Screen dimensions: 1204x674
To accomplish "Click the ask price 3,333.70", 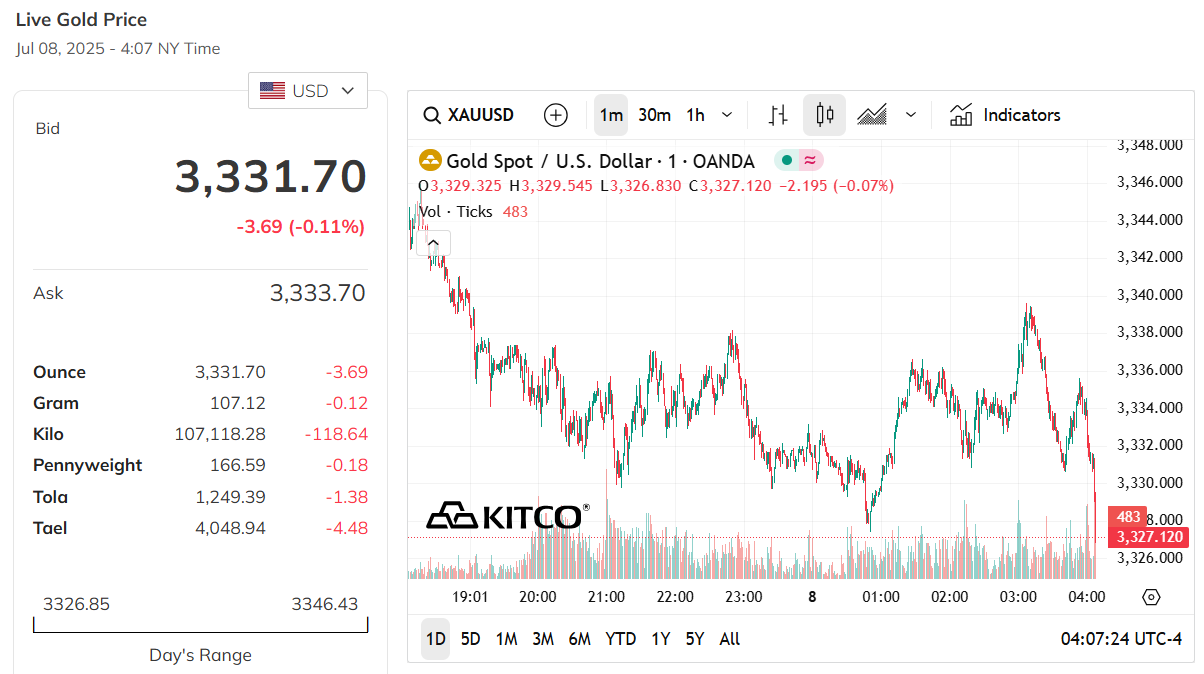I will point(317,293).
